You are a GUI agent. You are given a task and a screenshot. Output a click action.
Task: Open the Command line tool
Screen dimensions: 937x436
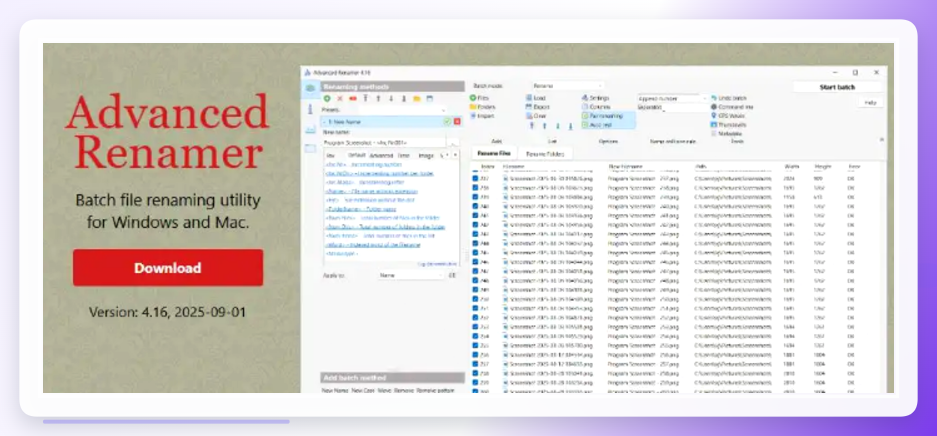732,107
